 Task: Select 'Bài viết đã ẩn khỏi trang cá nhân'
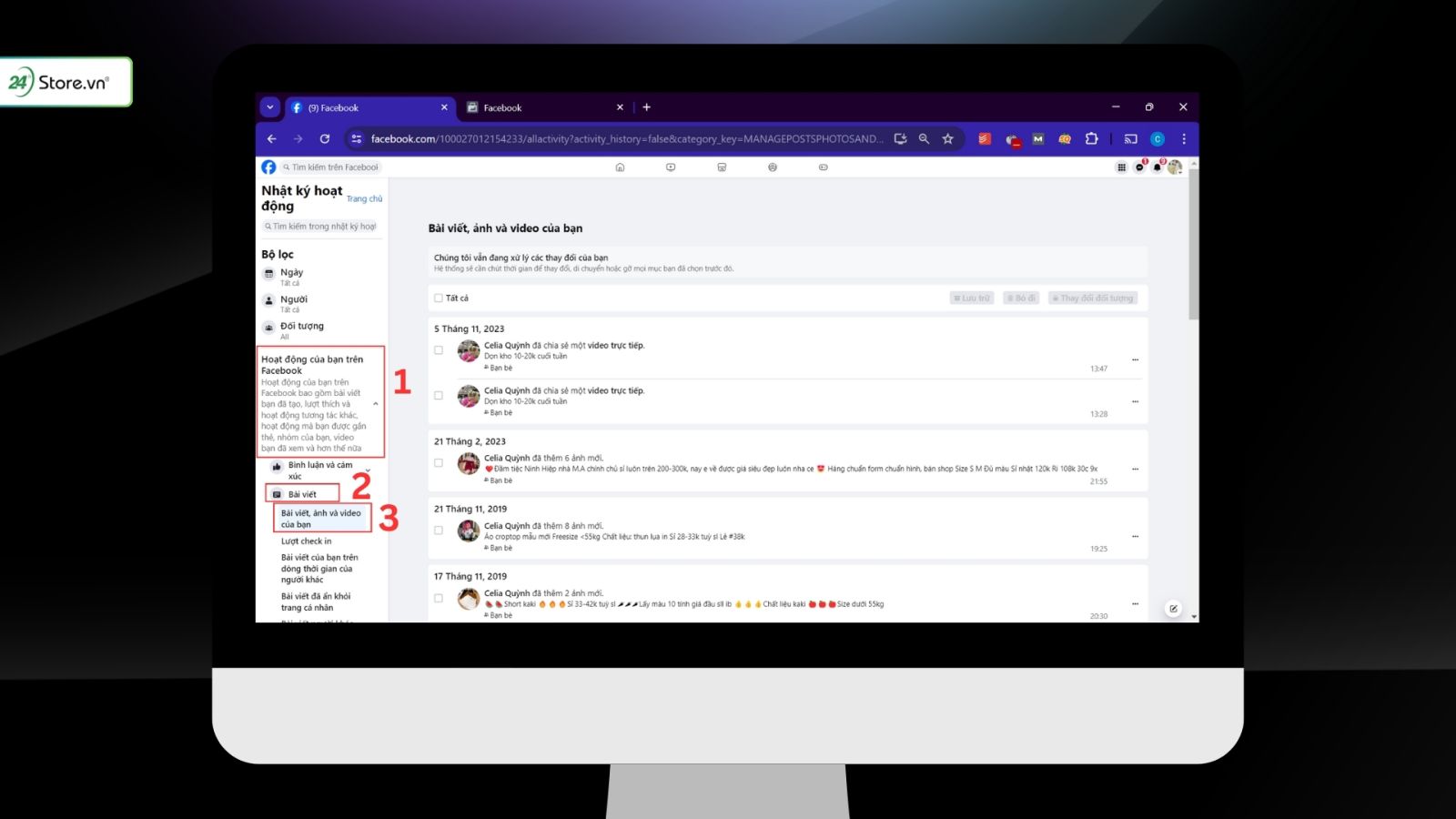click(316, 602)
